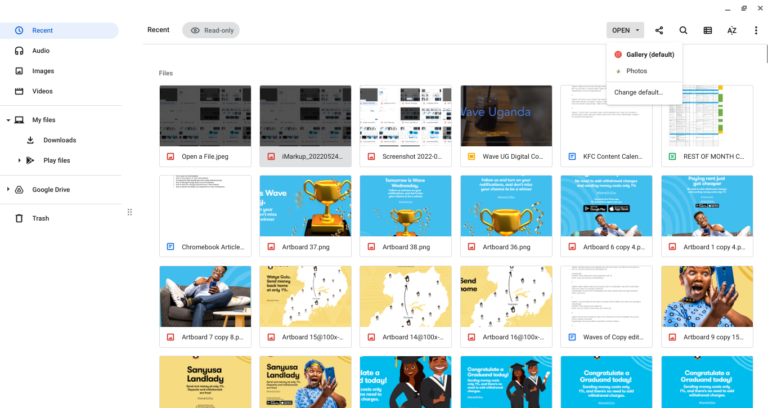The height and width of the screenshot is (408, 768).
Task: Collapse the My files tree arrow
Action: (x=8, y=120)
